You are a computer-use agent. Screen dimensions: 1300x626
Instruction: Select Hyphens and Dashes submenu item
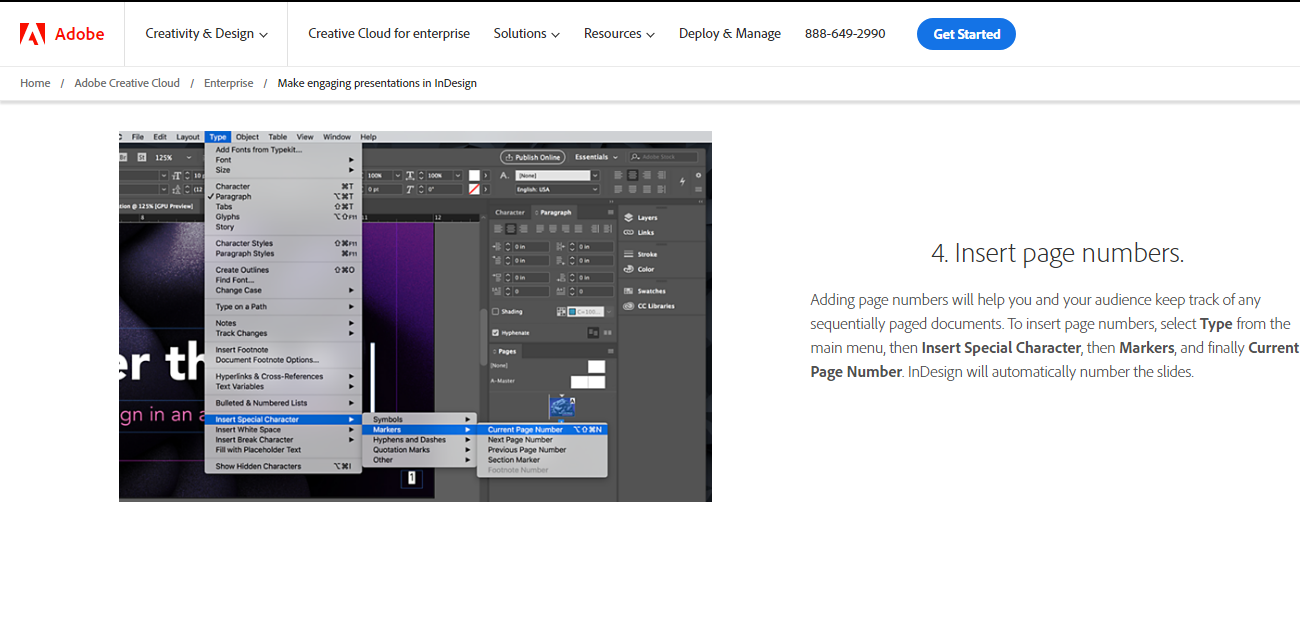pos(419,439)
